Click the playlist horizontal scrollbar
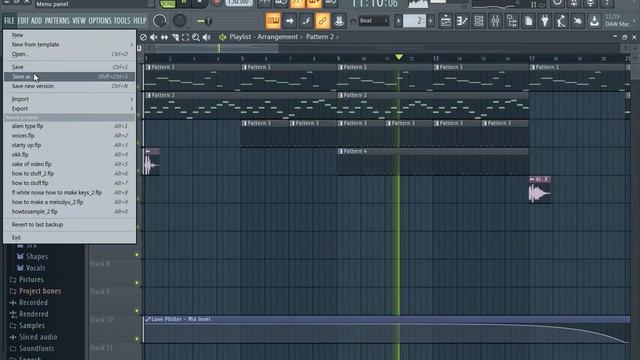Viewport: 640px width, 360px height. click(216, 49)
